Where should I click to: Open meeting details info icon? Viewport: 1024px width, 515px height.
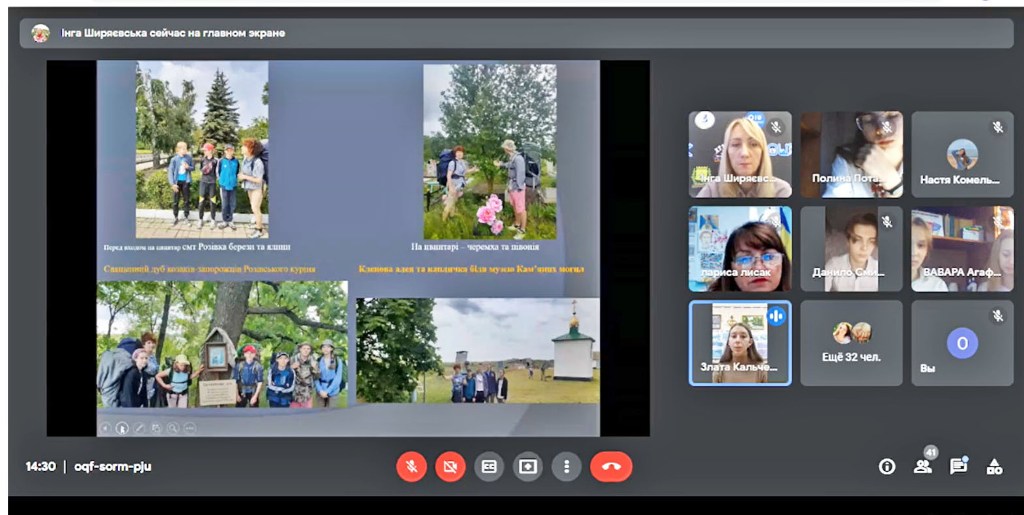[886, 466]
